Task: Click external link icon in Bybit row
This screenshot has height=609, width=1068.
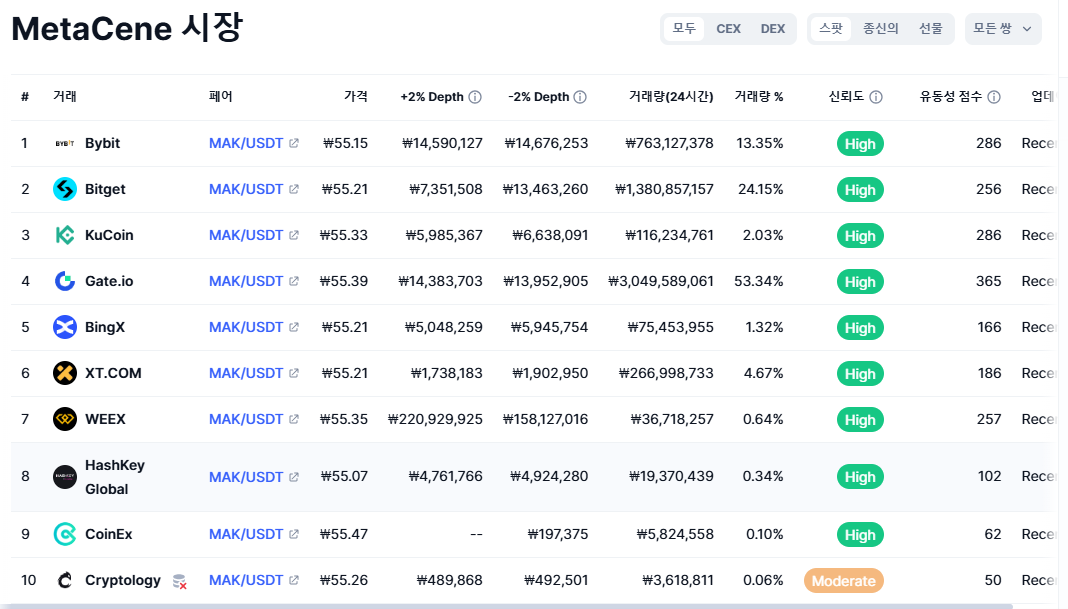Action: [294, 143]
